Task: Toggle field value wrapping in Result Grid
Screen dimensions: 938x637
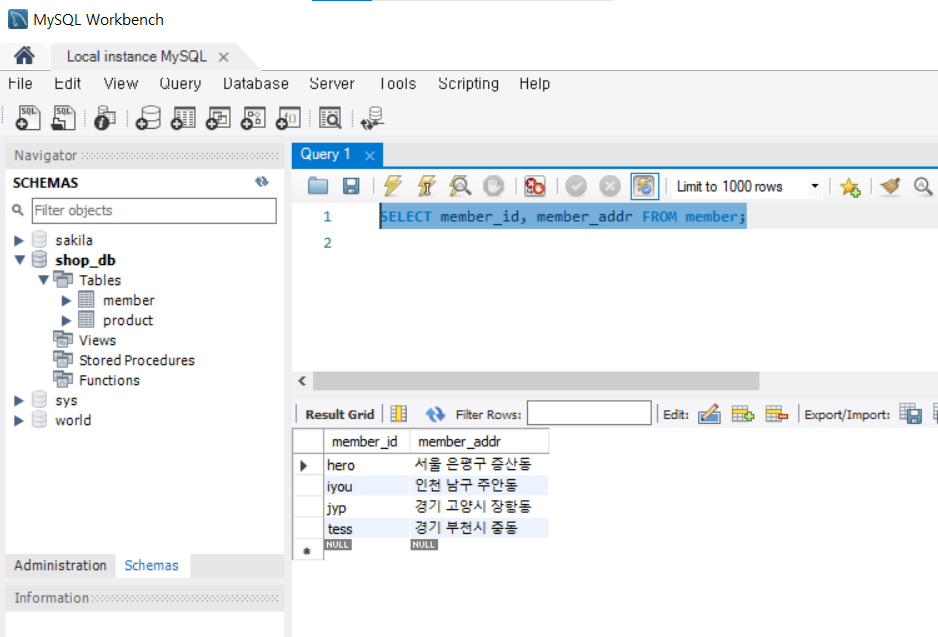Action: 398,414
